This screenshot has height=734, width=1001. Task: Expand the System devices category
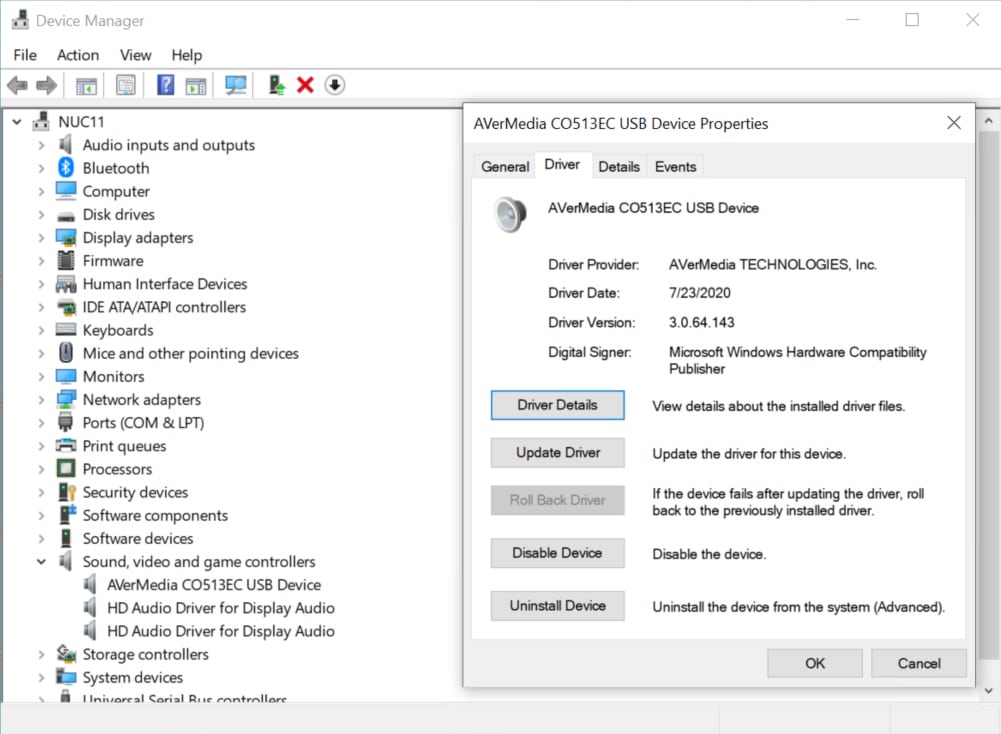coord(41,677)
